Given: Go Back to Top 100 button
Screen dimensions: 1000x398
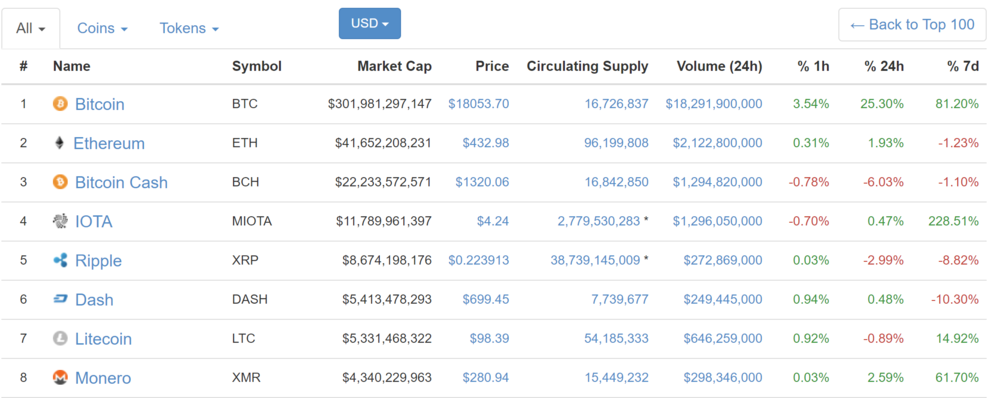Looking at the screenshot, I should point(912,25).
